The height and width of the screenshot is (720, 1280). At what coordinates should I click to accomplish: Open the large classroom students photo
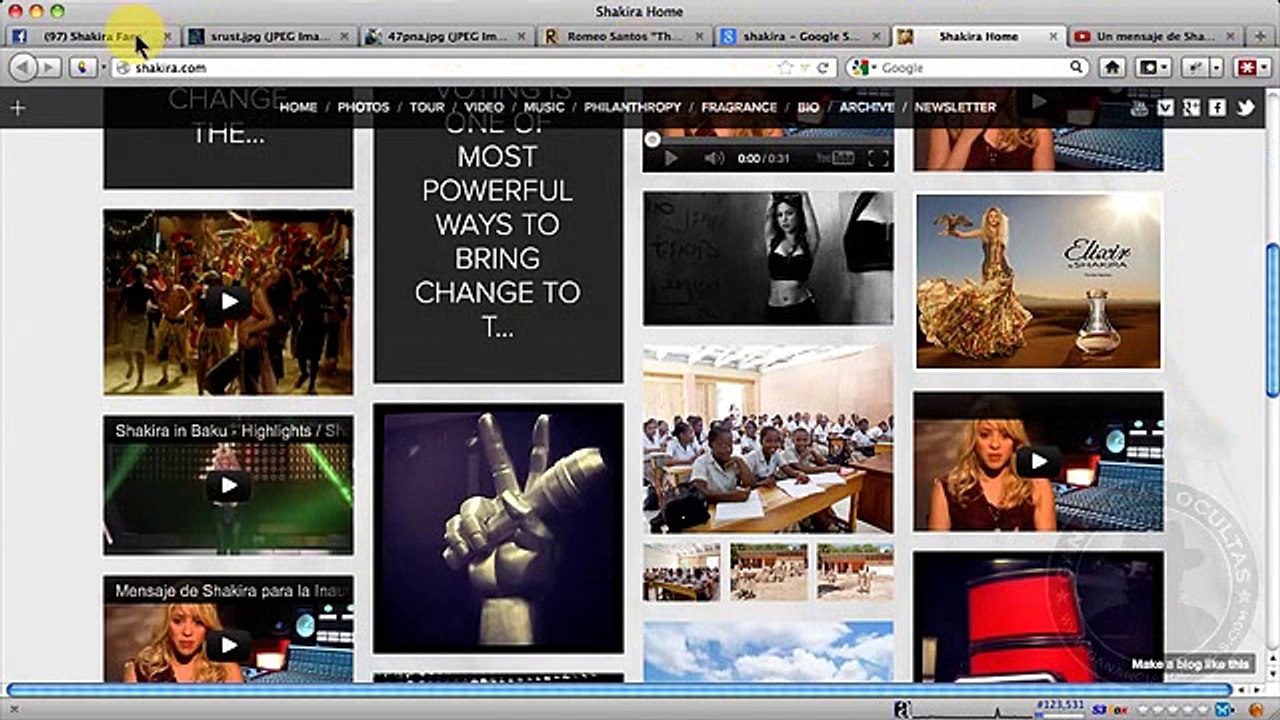[x=768, y=439]
